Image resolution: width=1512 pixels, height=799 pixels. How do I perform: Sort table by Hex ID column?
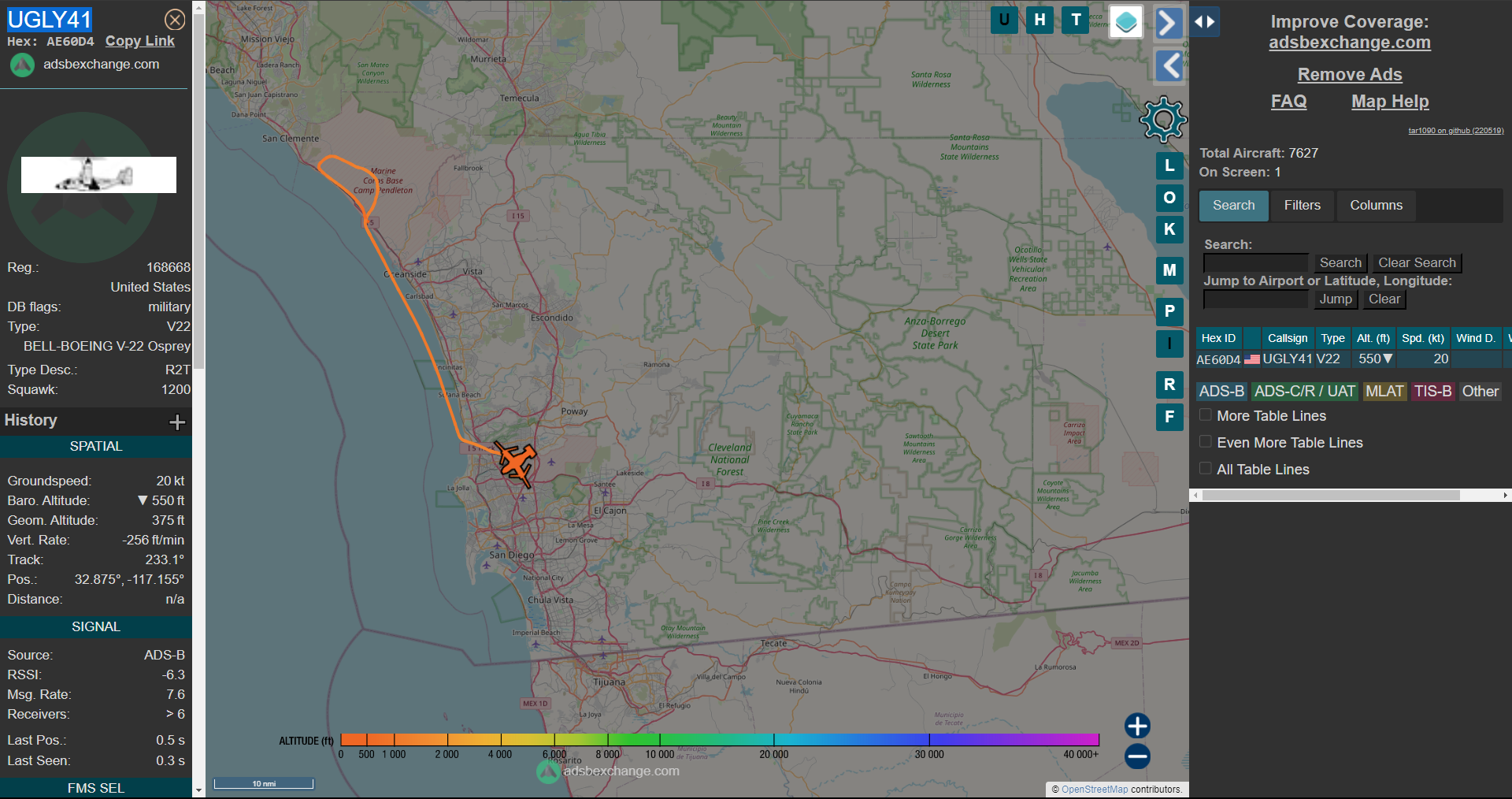tap(1219, 338)
